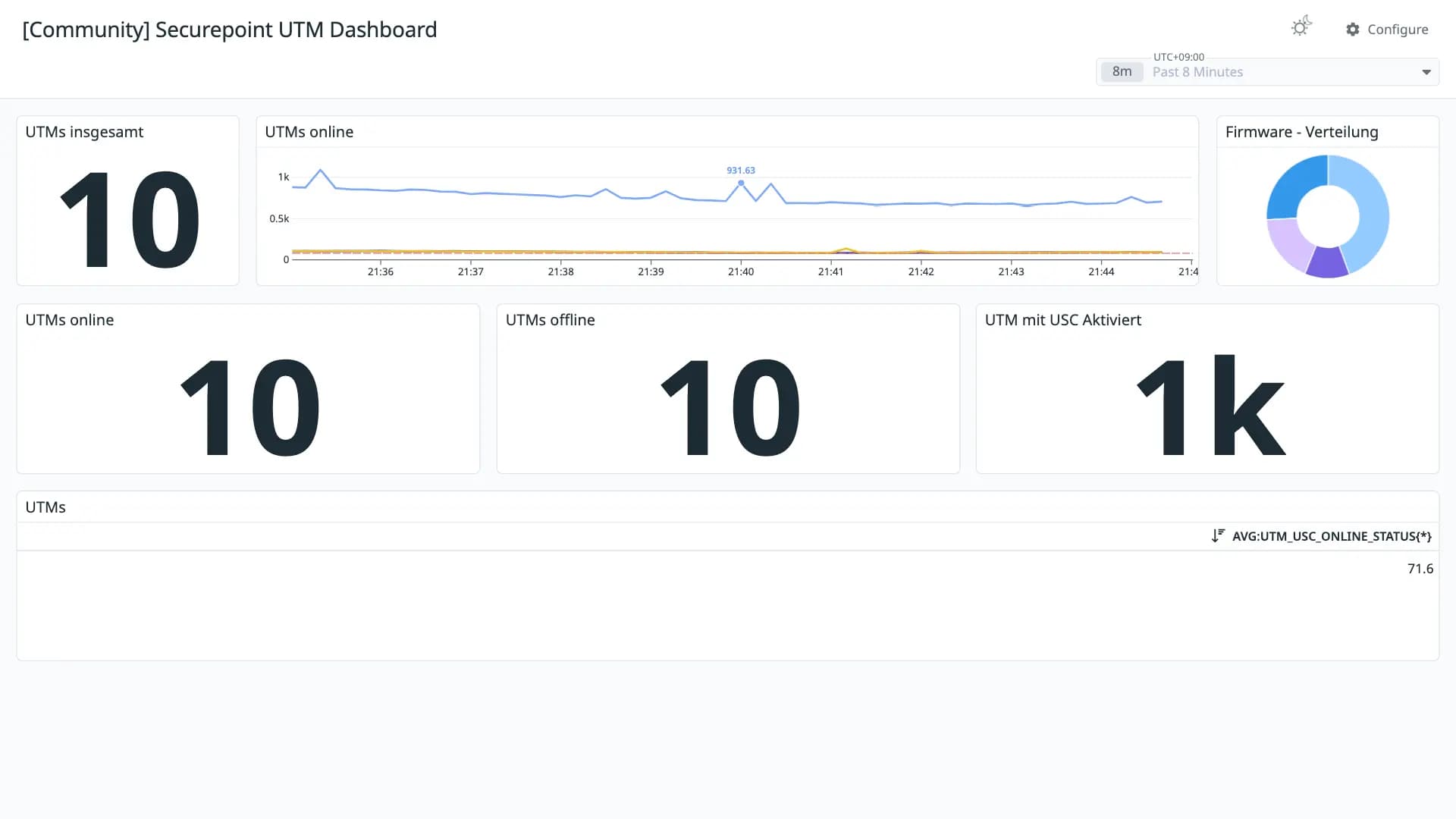Click the 21:44 label on time axis

coord(1101,271)
